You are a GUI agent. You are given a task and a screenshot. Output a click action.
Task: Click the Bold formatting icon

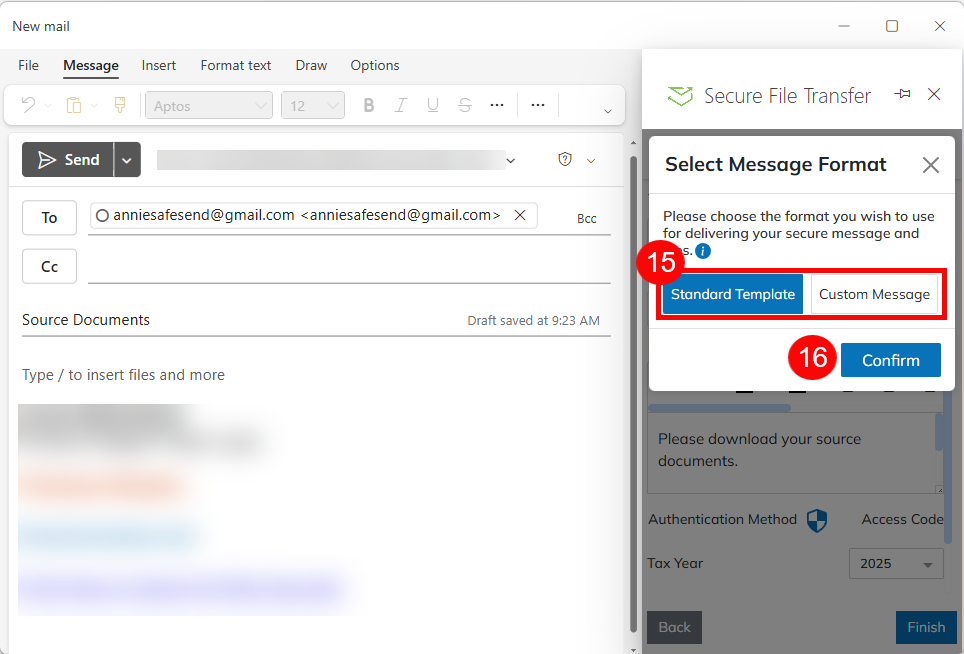pyautogui.click(x=369, y=105)
